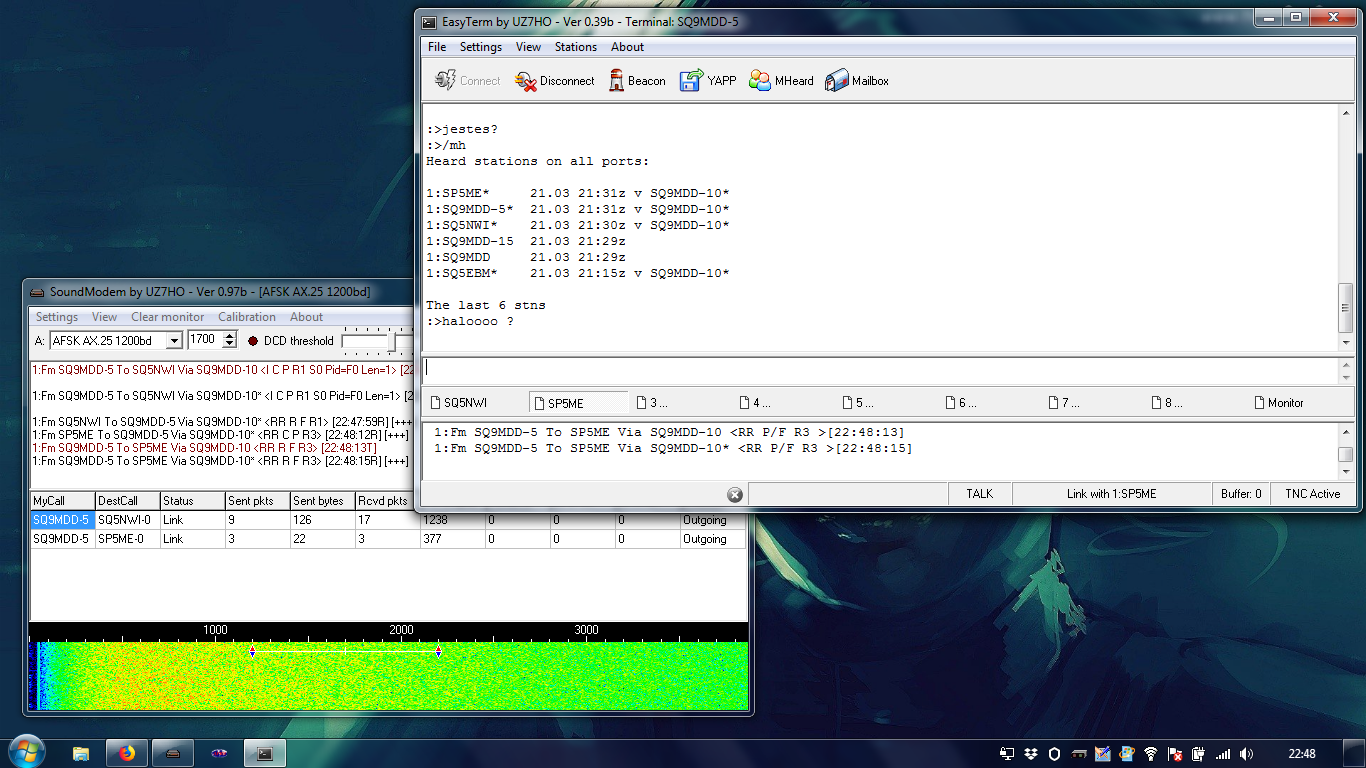Image resolution: width=1366 pixels, height=768 pixels.
Task: Click the red DCD indicator light
Action: click(x=253, y=341)
